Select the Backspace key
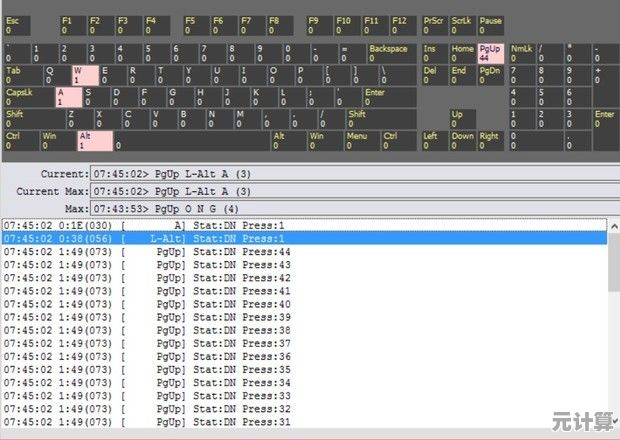Viewport: 620px width, 440px height. [391, 52]
